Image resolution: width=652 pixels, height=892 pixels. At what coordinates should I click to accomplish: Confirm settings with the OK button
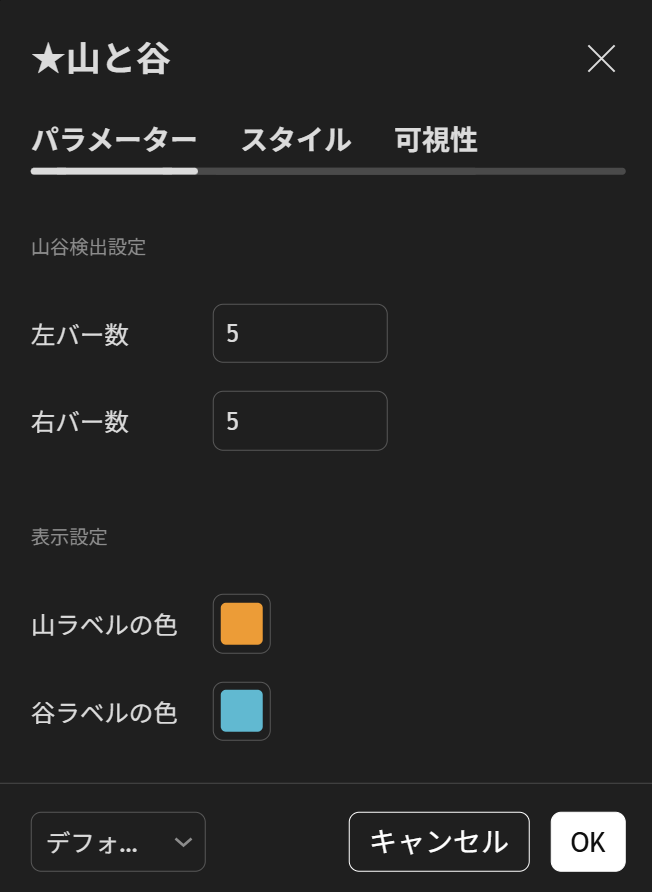click(588, 842)
